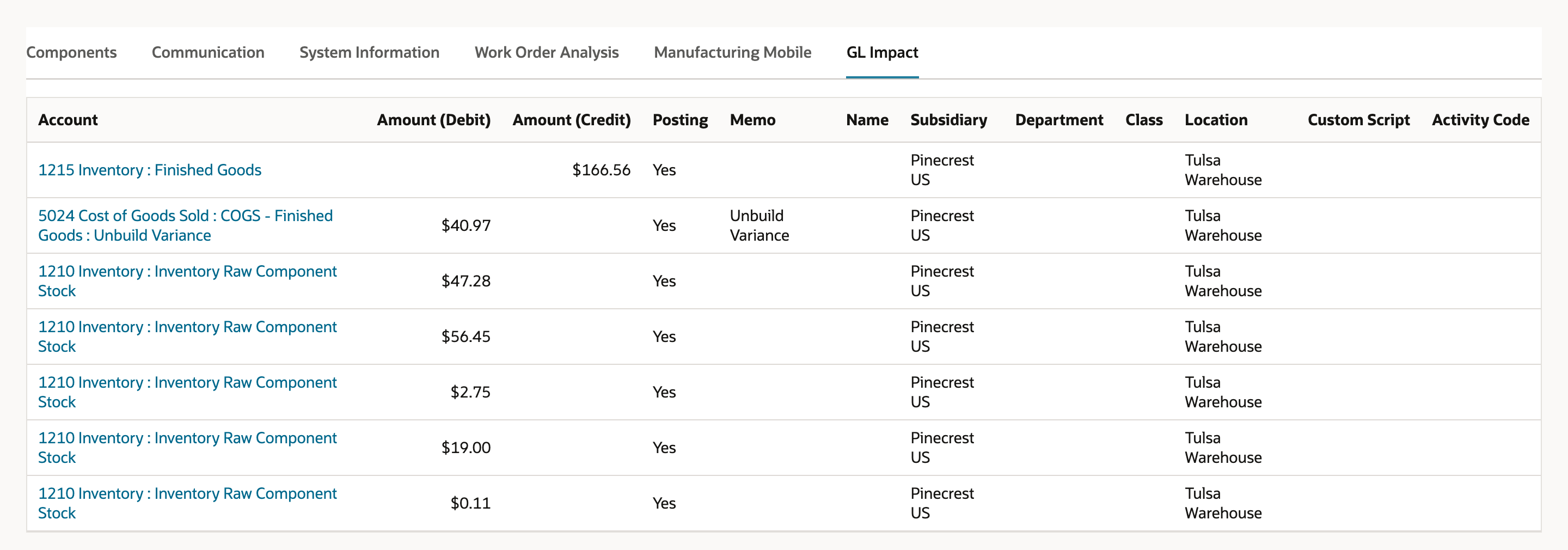Select the GL Impact tab
The height and width of the screenshot is (550, 1568).
click(x=882, y=52)
